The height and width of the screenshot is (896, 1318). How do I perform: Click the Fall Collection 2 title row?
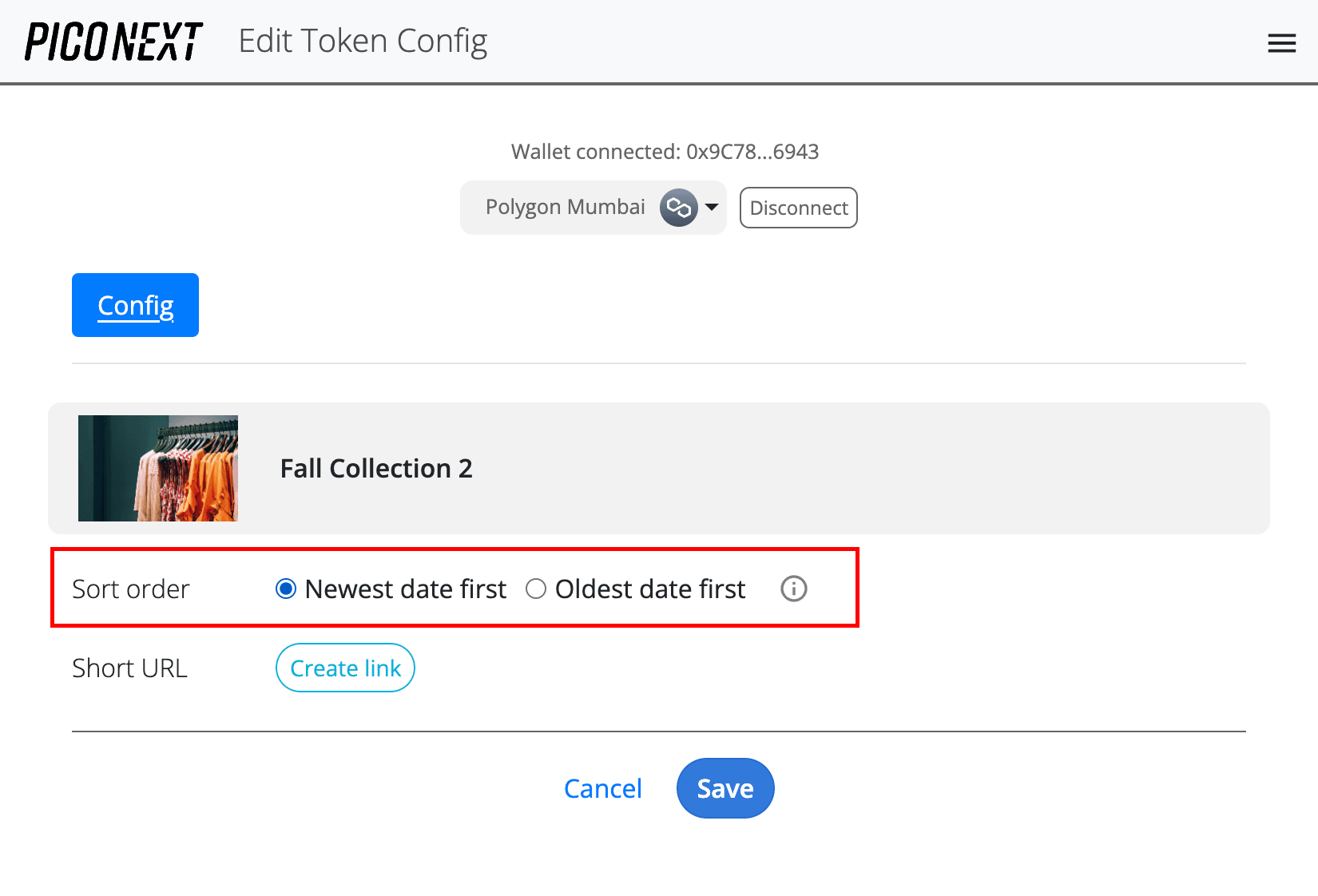tap(376, 469)
